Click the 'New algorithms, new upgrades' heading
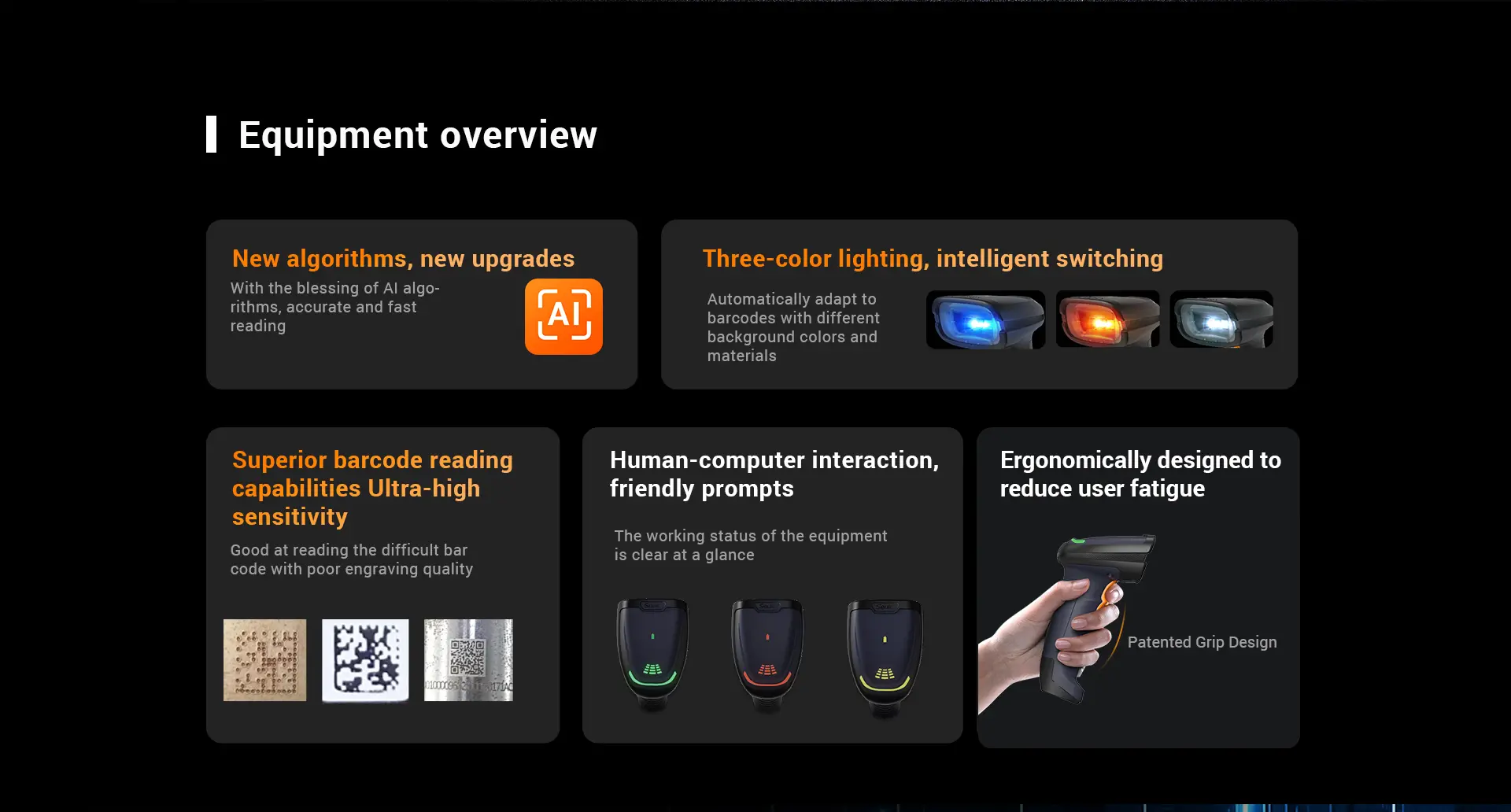1511x812 pixels. click(x=403, y=258)
